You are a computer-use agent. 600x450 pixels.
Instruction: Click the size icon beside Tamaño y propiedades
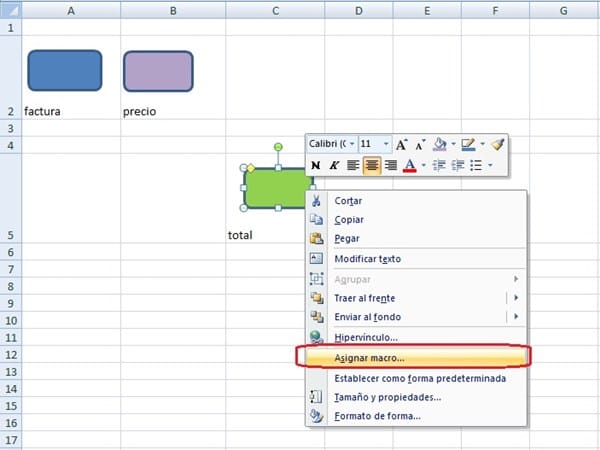point(316,397)
